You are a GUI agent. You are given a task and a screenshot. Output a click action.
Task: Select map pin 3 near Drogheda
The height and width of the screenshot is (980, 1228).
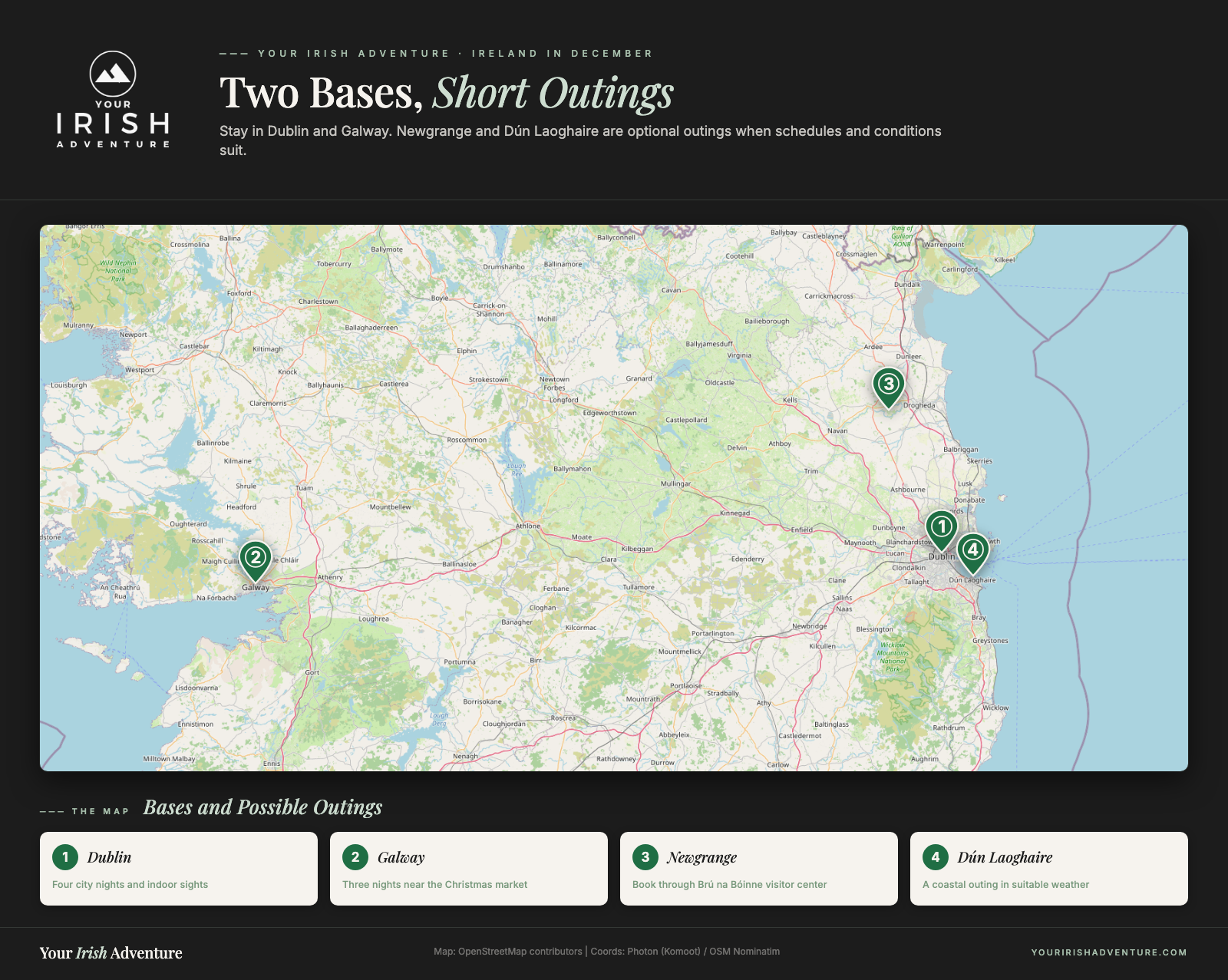[x=888, y=388]
